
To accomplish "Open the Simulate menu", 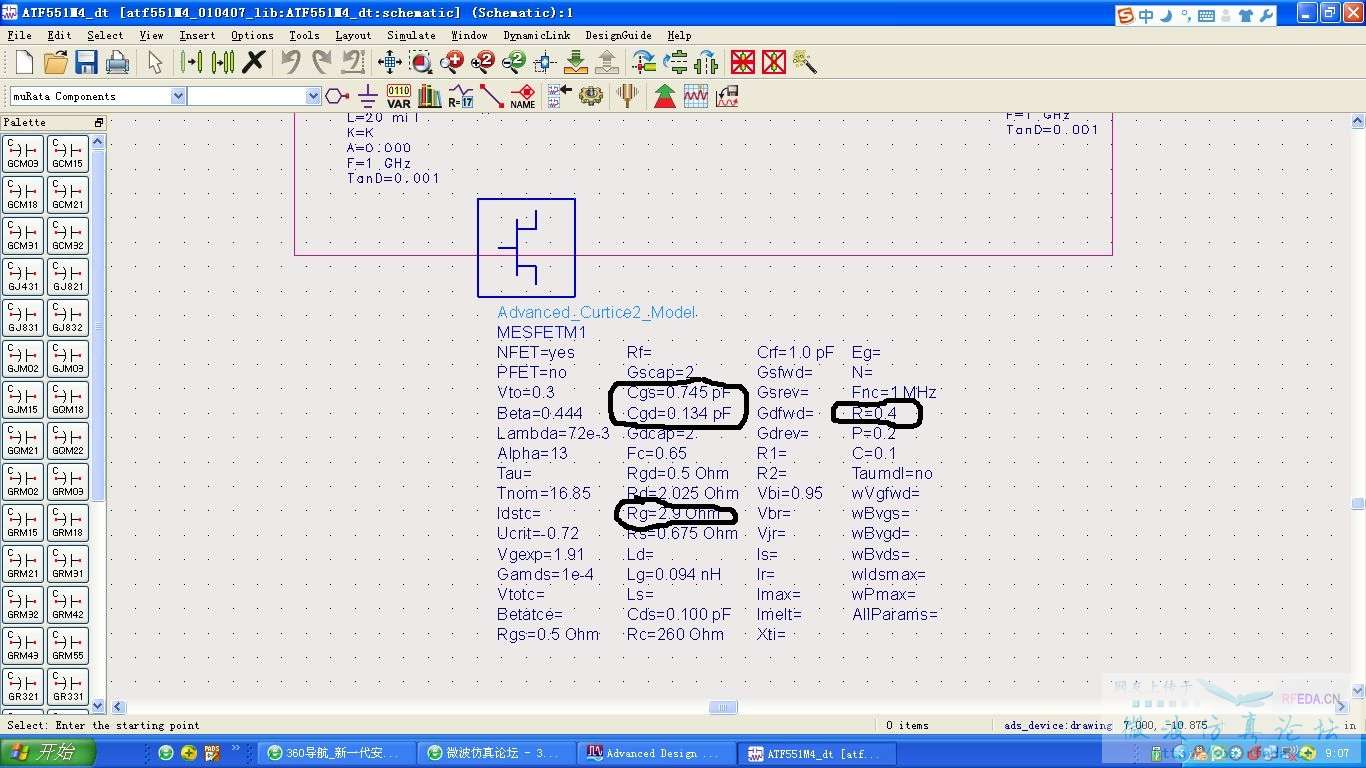I will pos(411,35).
